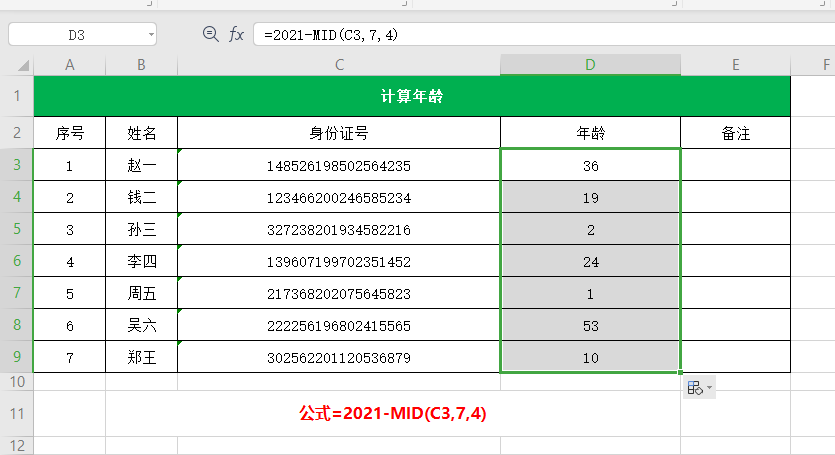Select the name cell 郑王

[x=141, y=357]
